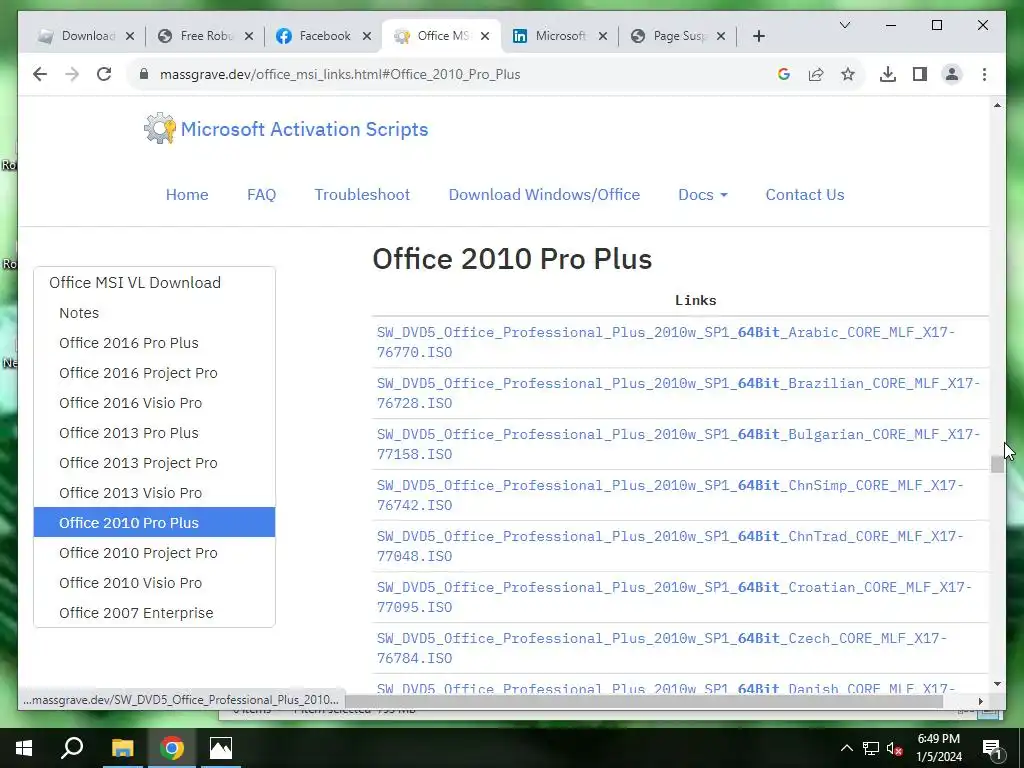The height and width of the screenshot is (768, 1024).
Task: Go back with the browser back arrow
Action: point(40,74)
